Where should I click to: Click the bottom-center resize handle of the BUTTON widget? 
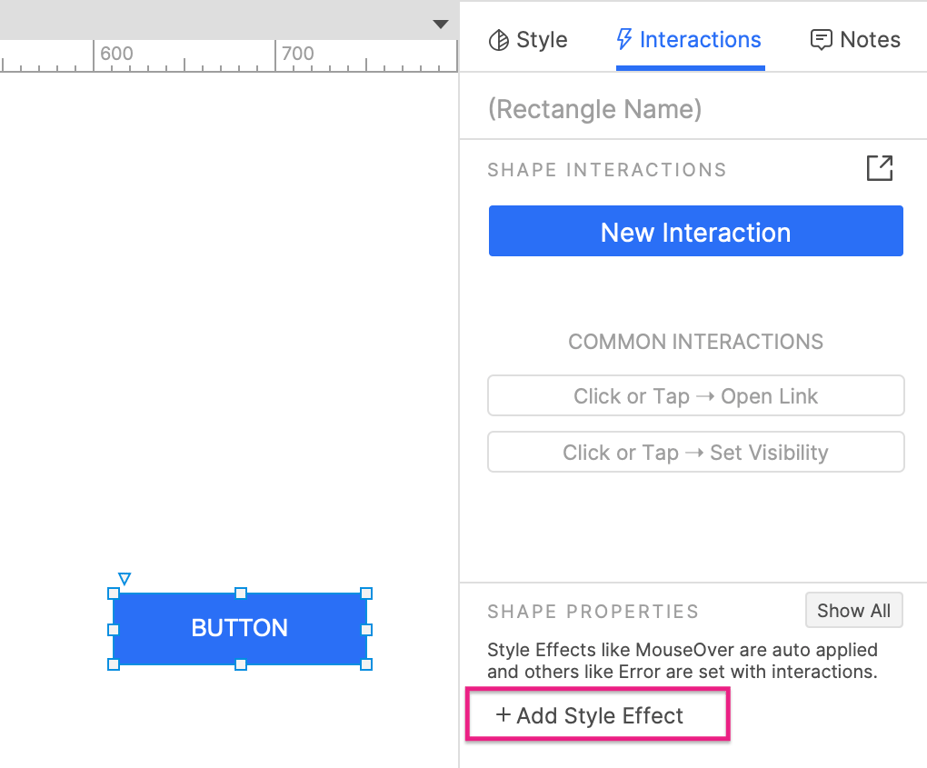[x=240, y=664]
